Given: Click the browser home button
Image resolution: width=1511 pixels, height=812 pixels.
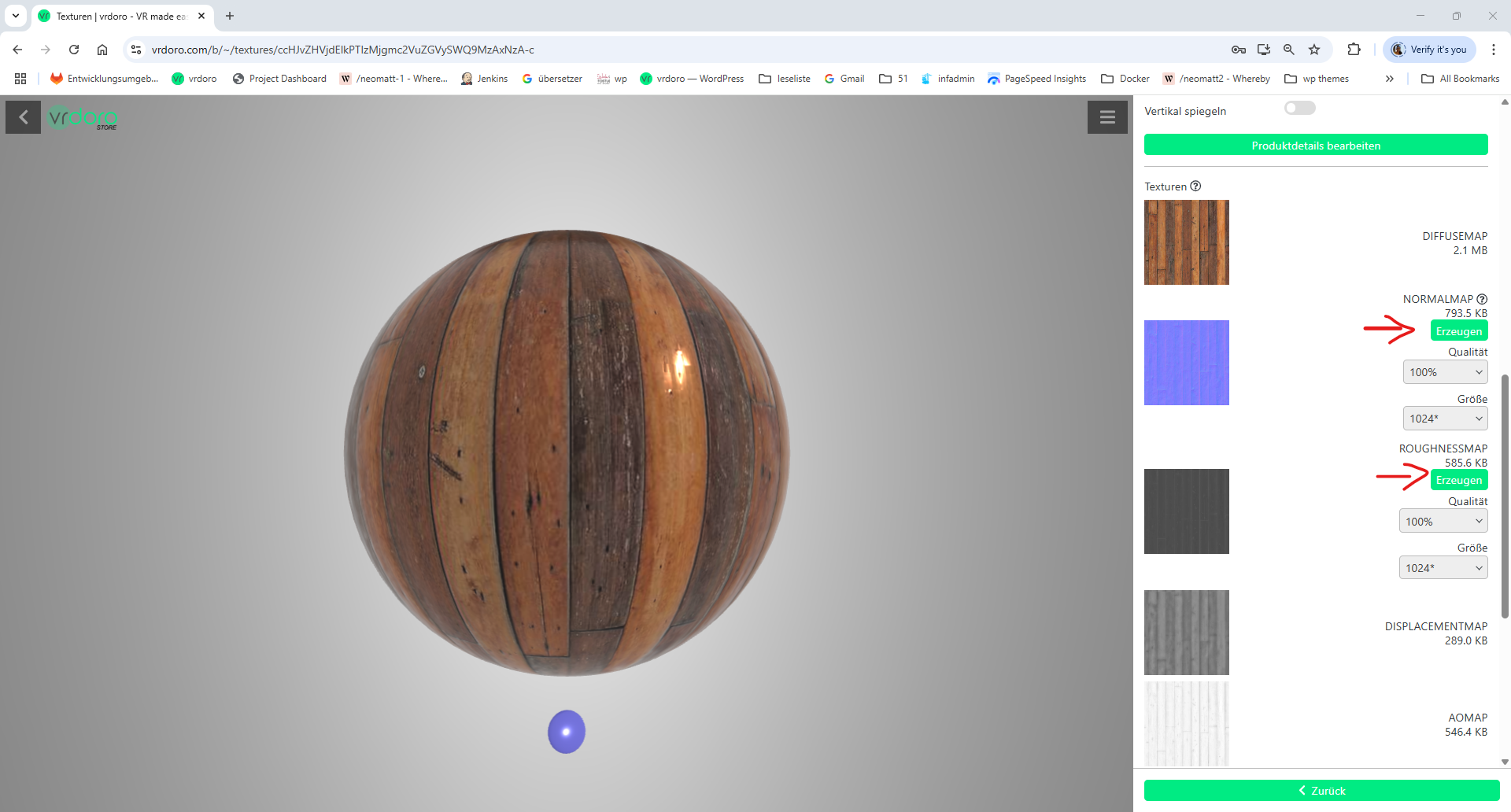Looking at the screenshot, I should [x=102, y=50].
